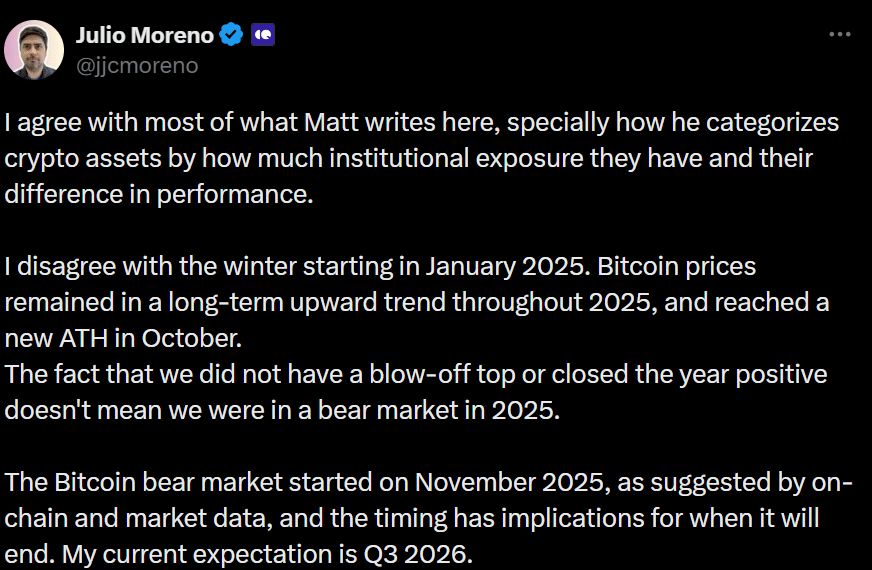Open the three-dot more options menu
This screenshot has height=570, width=872.
[x=840, y=35]
